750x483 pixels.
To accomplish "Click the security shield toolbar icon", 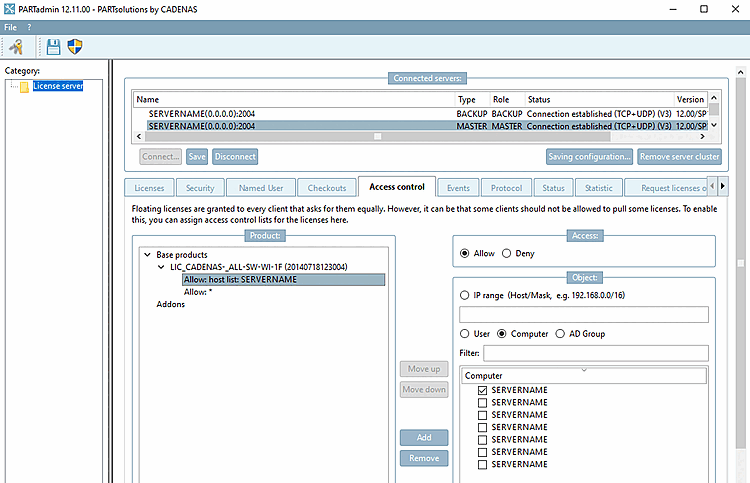I will coord(75,47).
